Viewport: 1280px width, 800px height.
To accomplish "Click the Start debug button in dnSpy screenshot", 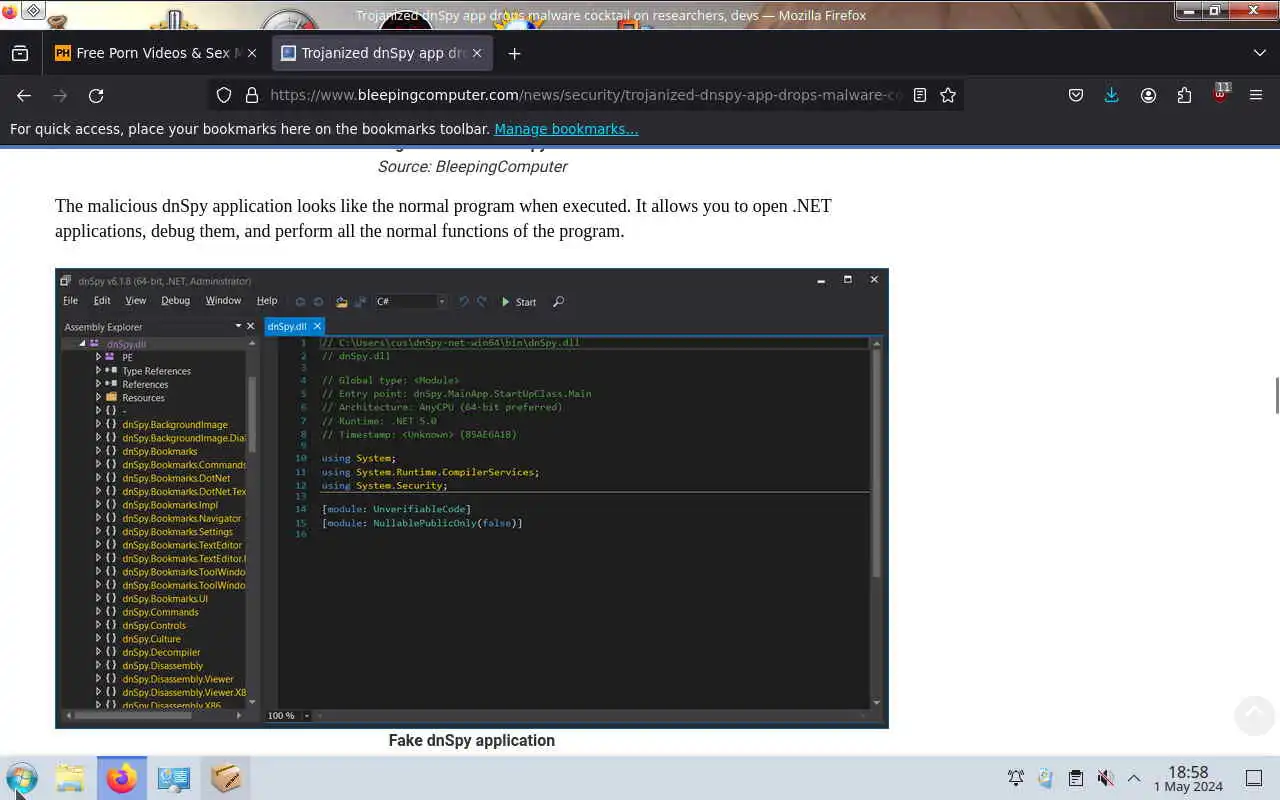I will pyautogui.click(x=519, y=302).
